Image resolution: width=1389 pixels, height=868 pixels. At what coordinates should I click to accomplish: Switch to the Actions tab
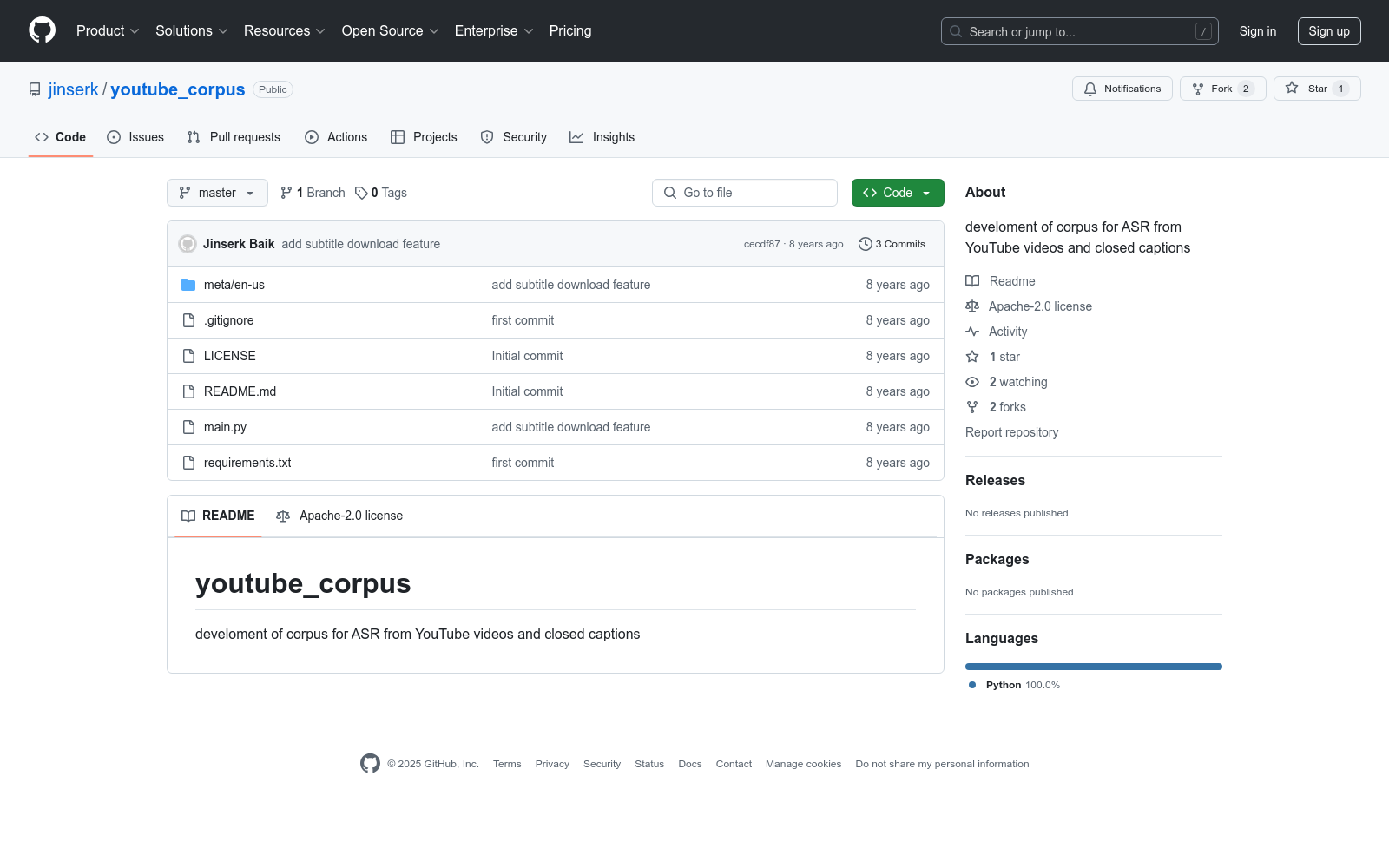pyautogui.click(x=336, y=137)
